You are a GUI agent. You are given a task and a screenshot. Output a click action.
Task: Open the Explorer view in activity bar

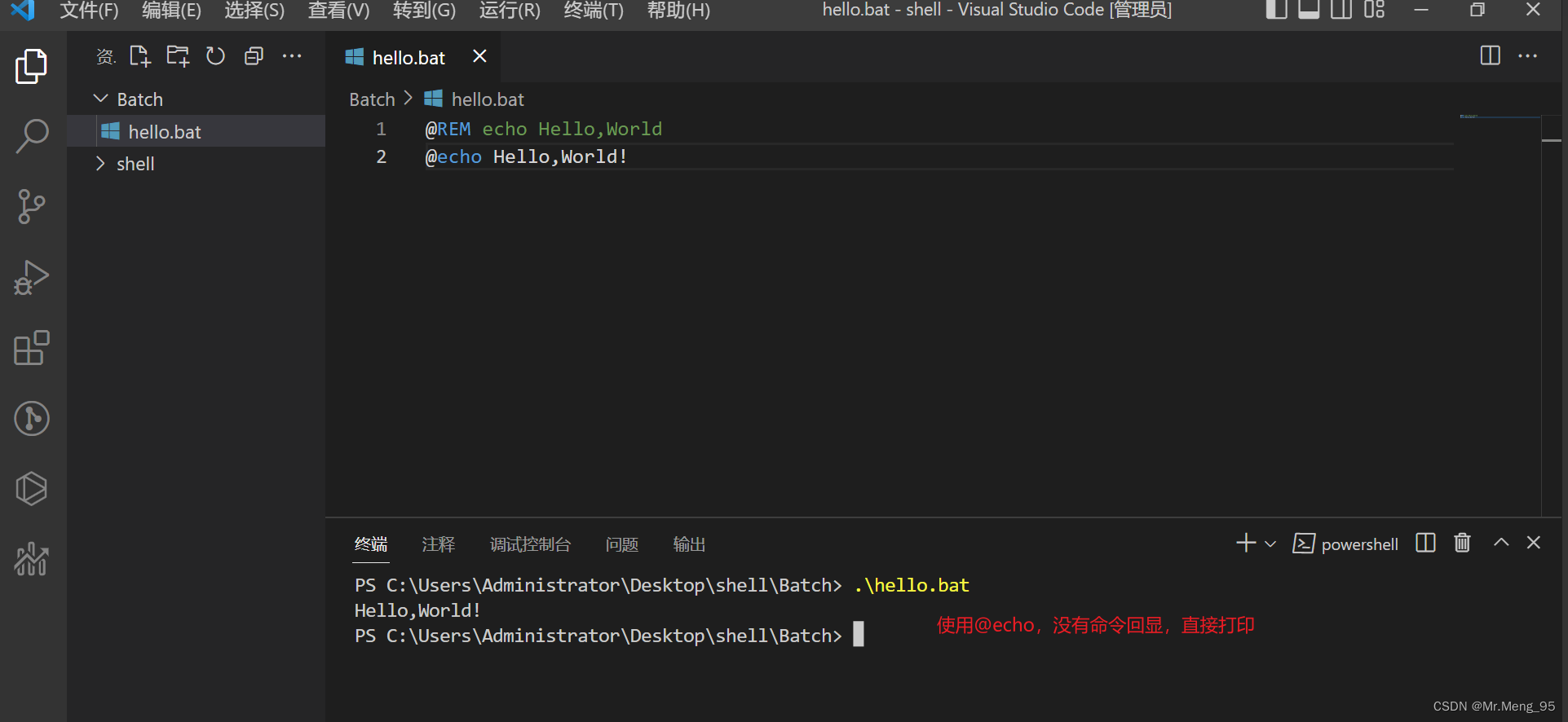[32, 66]
